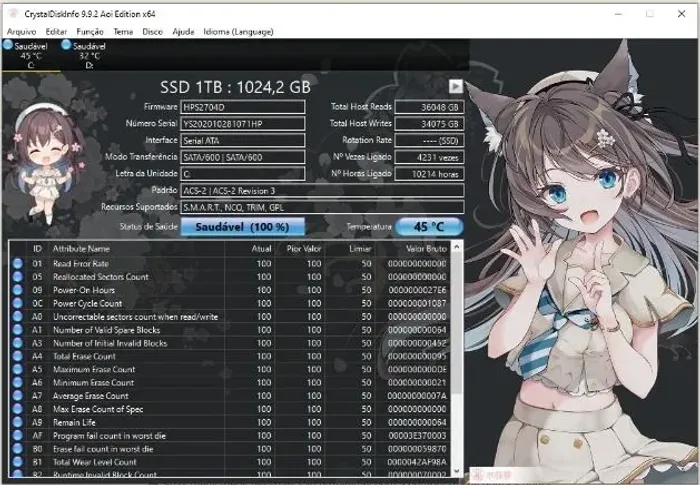Open the Disco menu
This screenshot has height=485, width=700.
pyautogui.click(x=152, y=32)
